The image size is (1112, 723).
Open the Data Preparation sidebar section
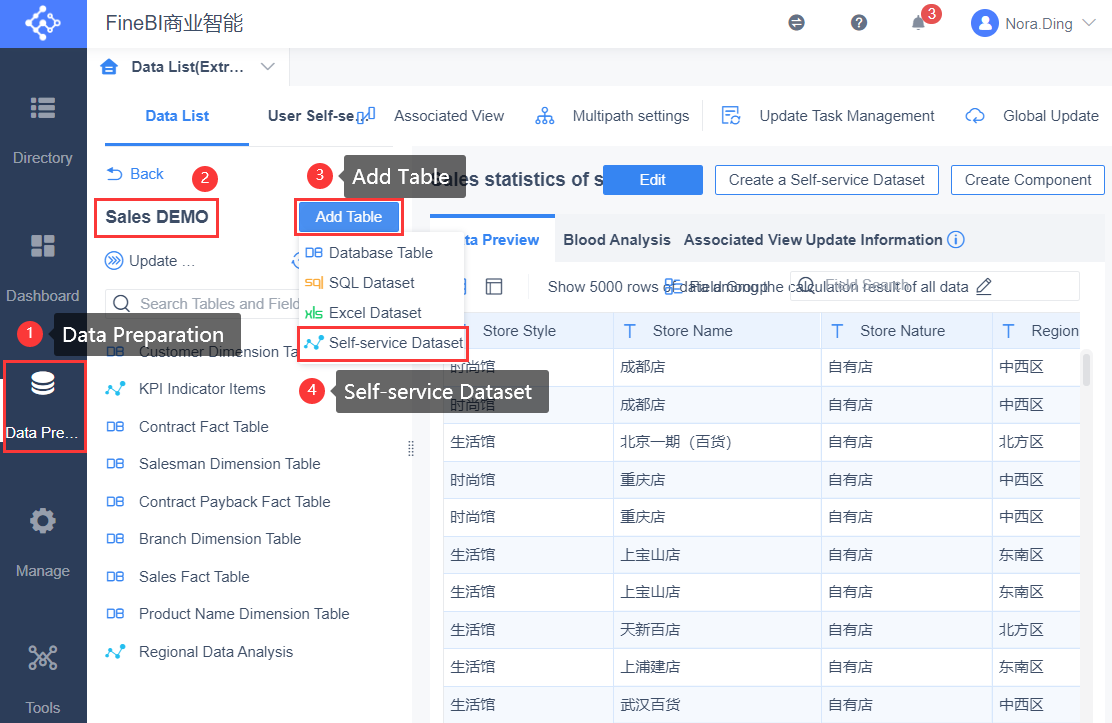[43, 406]
